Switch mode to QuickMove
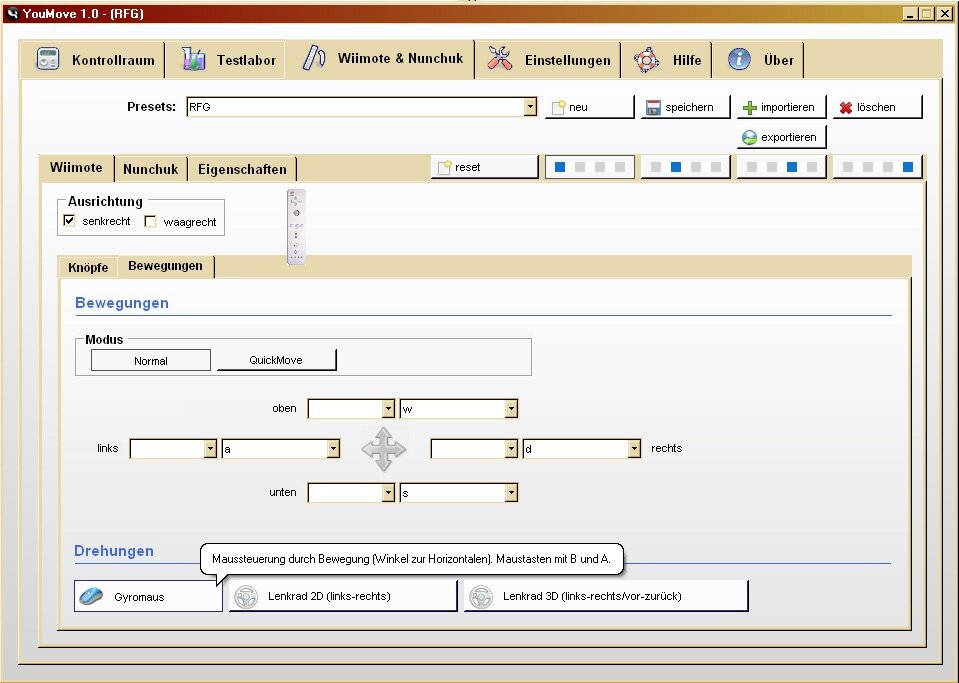Viewport: 959px width, 683px height. coord(276,360)
